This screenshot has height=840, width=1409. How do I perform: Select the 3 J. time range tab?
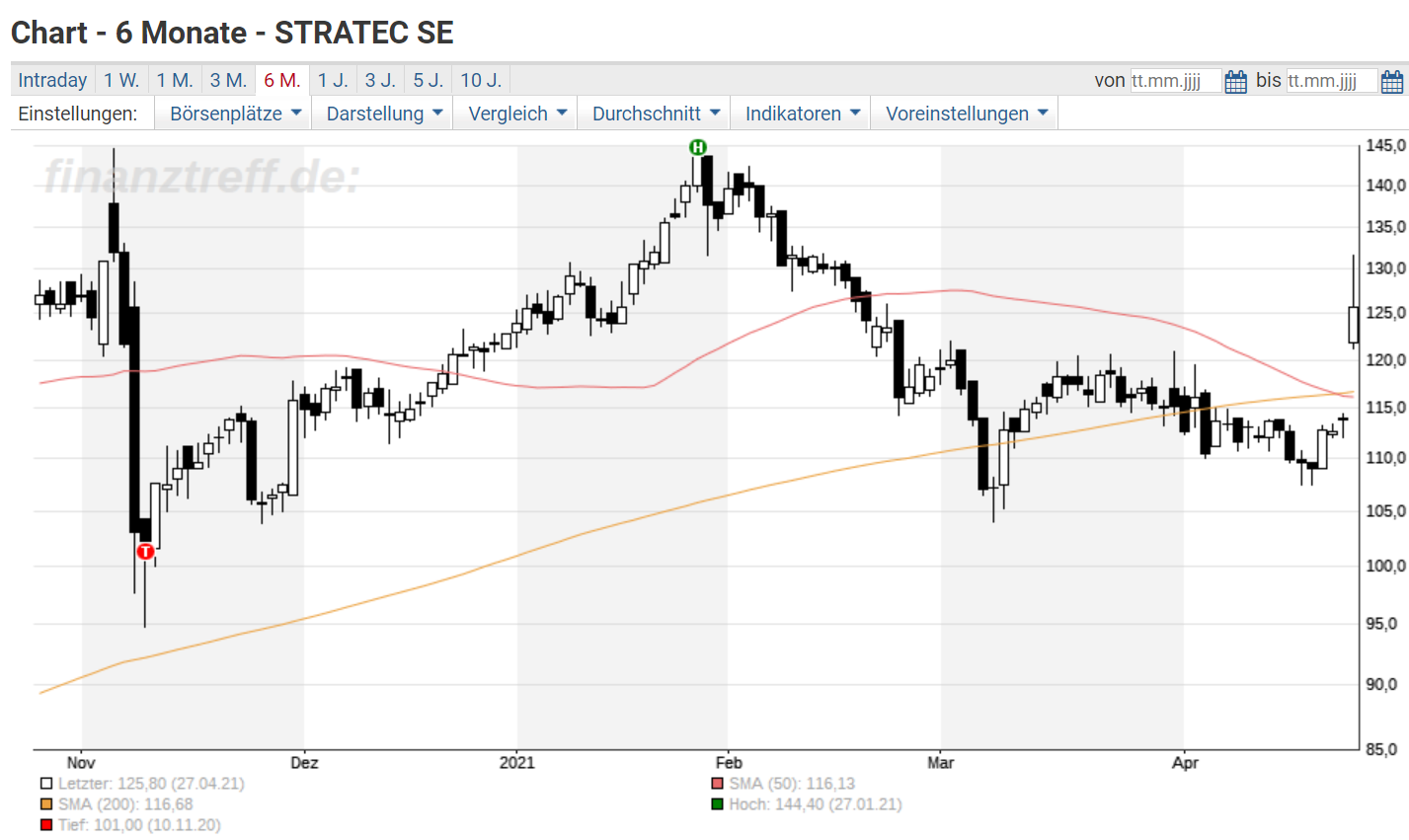coord(380,80)
